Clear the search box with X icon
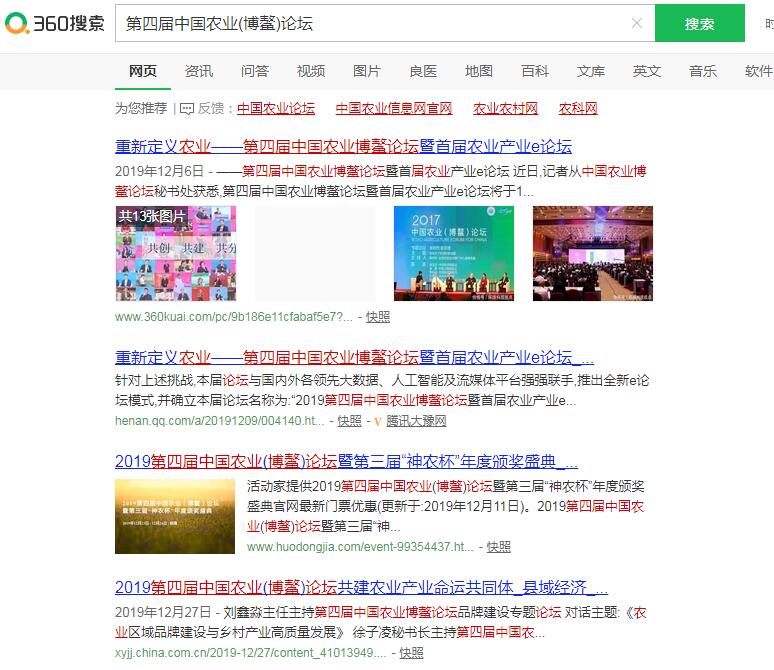The image size is (774, 670). pyautogui.click(x=637, y=24)
